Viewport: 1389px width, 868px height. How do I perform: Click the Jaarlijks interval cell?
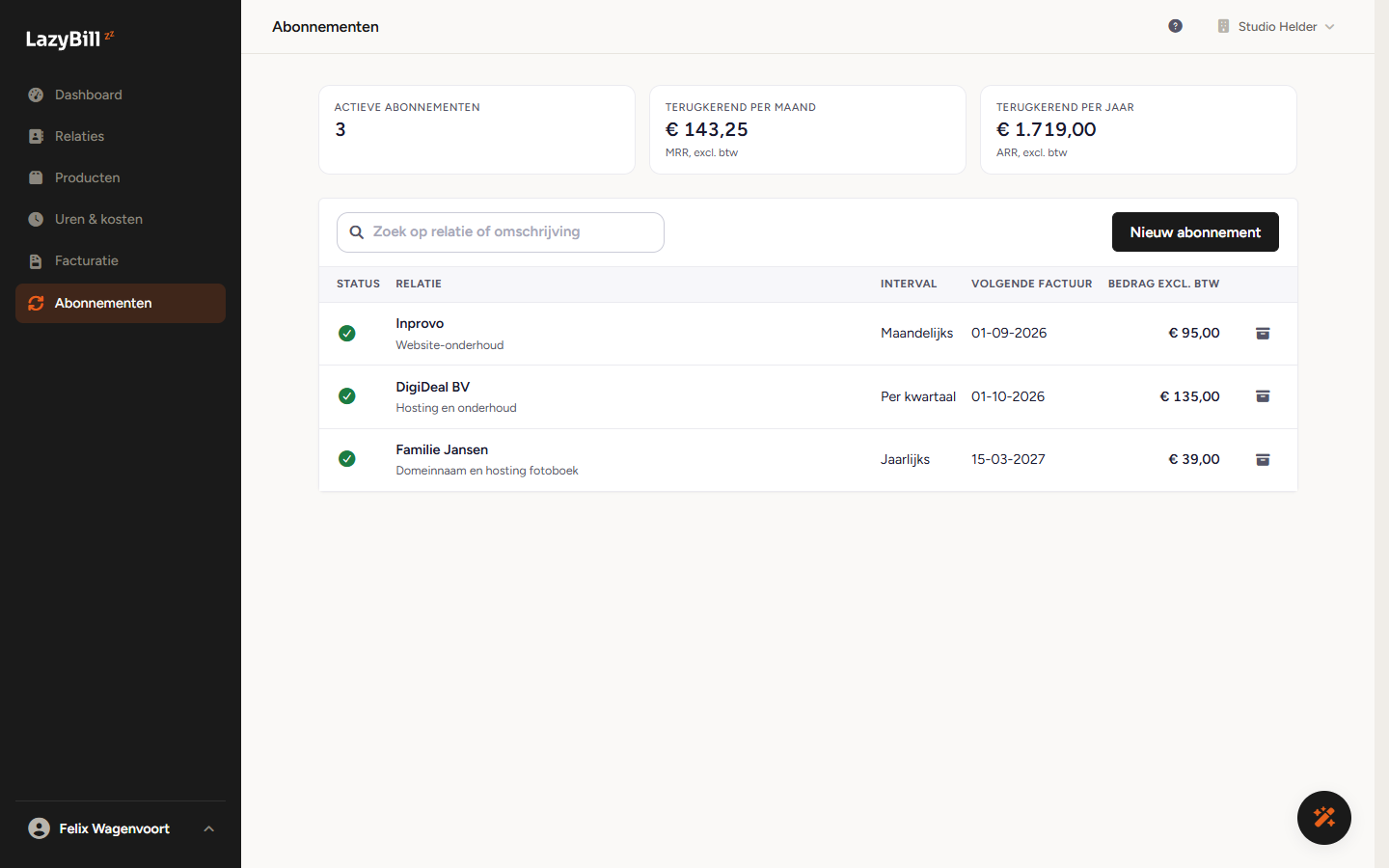click(905, 459)
